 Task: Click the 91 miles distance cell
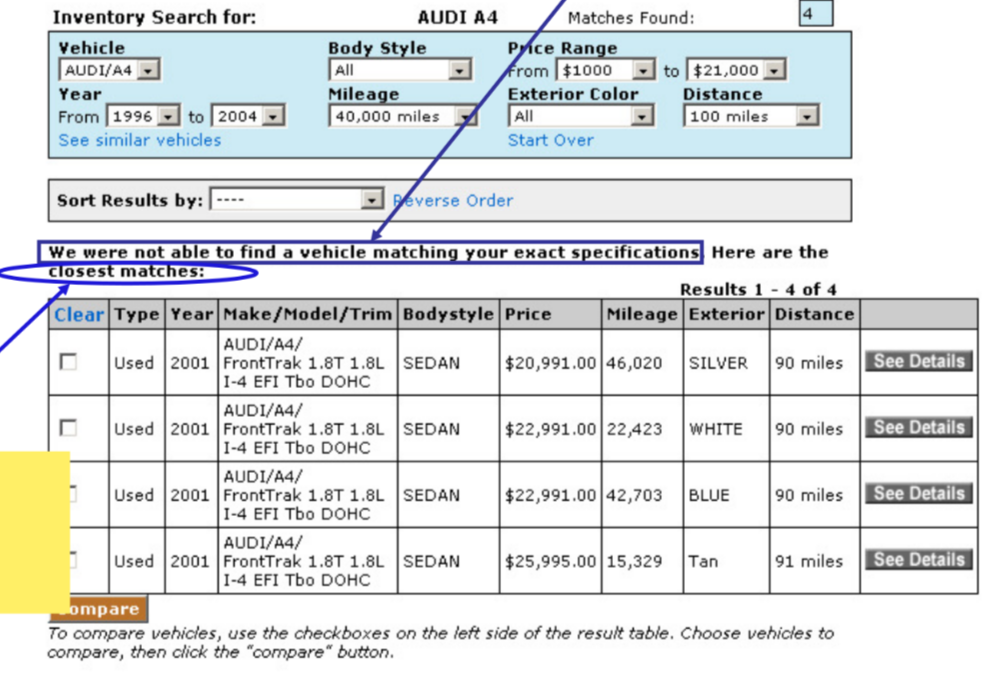[814, 561]
